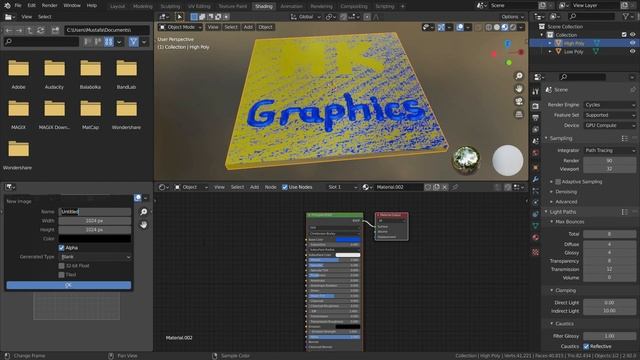This screenshot has width=640, height=360.
Task: Toggle Use Nodes checkbox
Action: [285, 187]
